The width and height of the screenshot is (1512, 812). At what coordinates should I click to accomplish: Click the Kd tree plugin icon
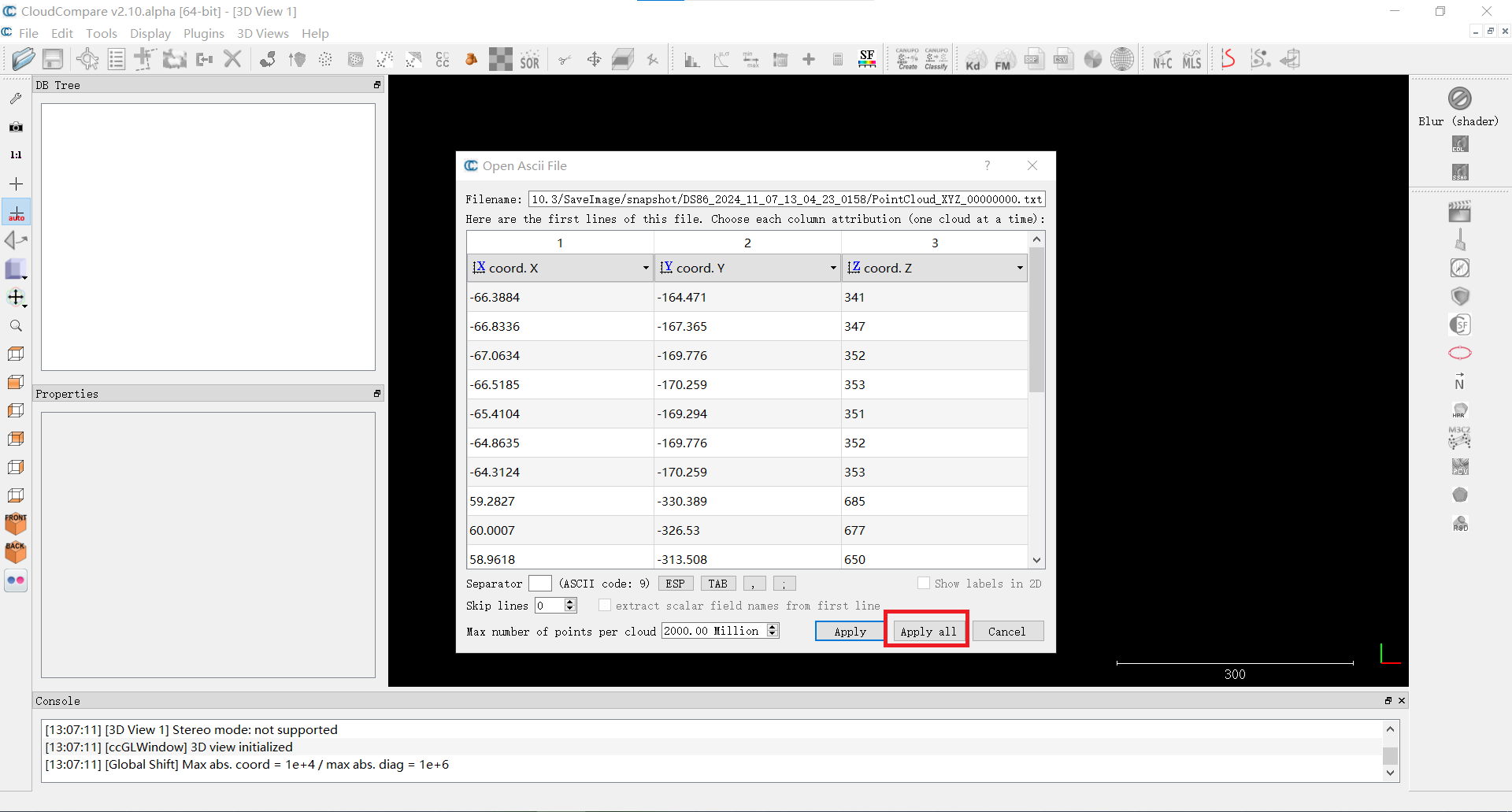click(975, 59)
